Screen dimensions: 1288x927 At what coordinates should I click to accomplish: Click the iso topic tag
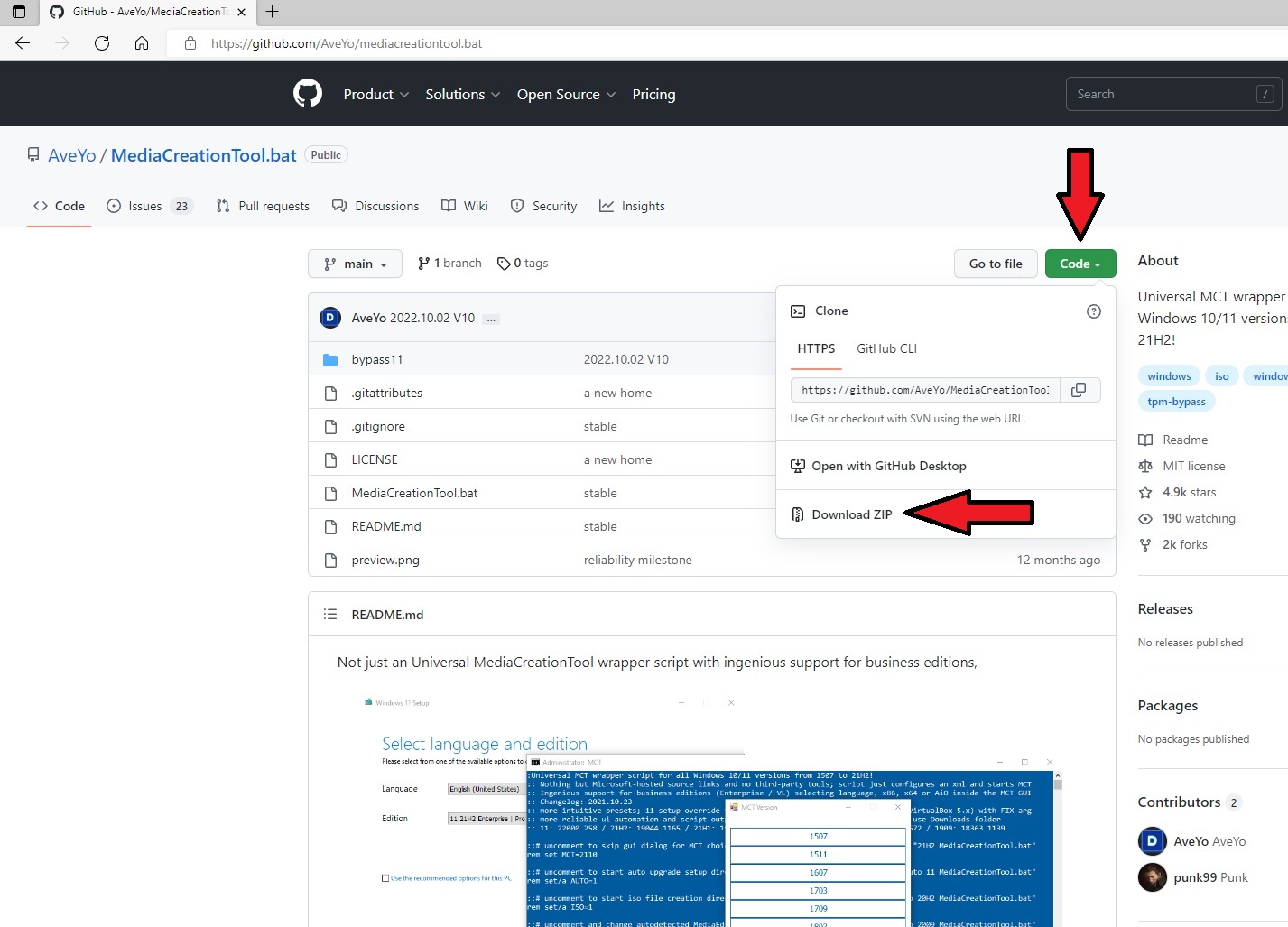pyautogui.click(x=1221, y=376)
